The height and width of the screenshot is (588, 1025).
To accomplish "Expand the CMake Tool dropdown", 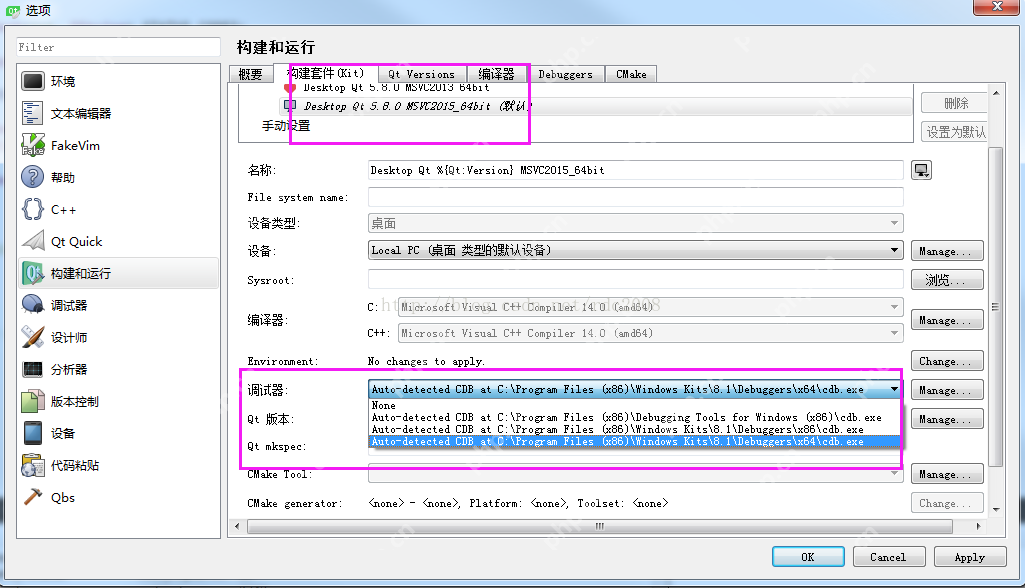I will pyautogui.click(x=635, y=474).
